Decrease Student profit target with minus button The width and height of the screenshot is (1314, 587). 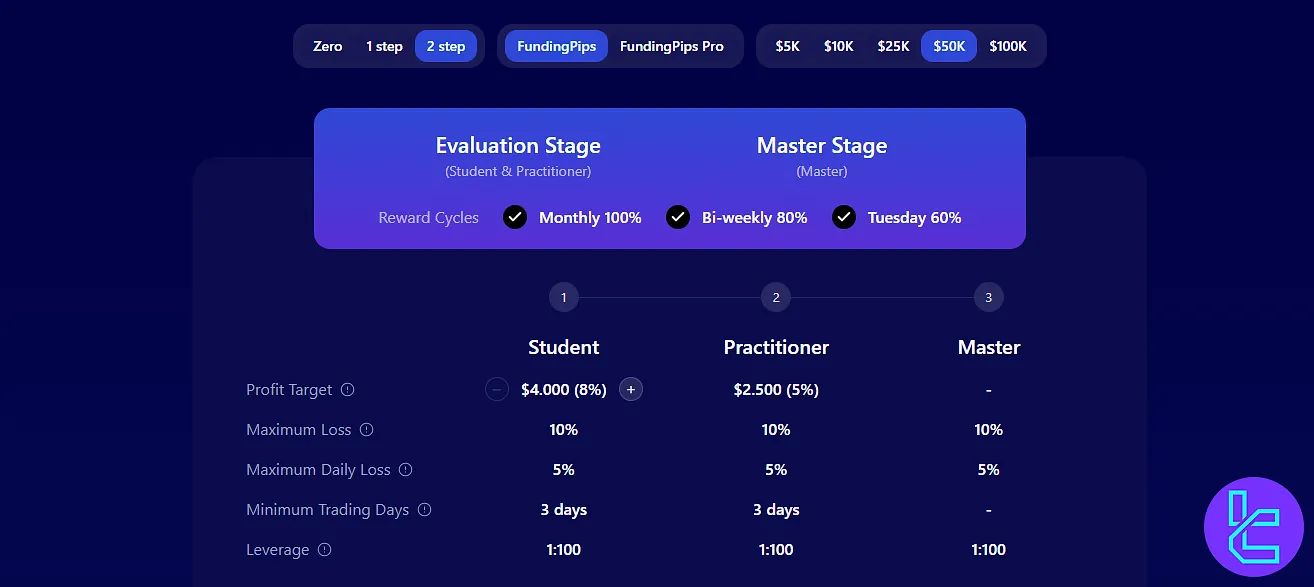(x=497, y=390)
